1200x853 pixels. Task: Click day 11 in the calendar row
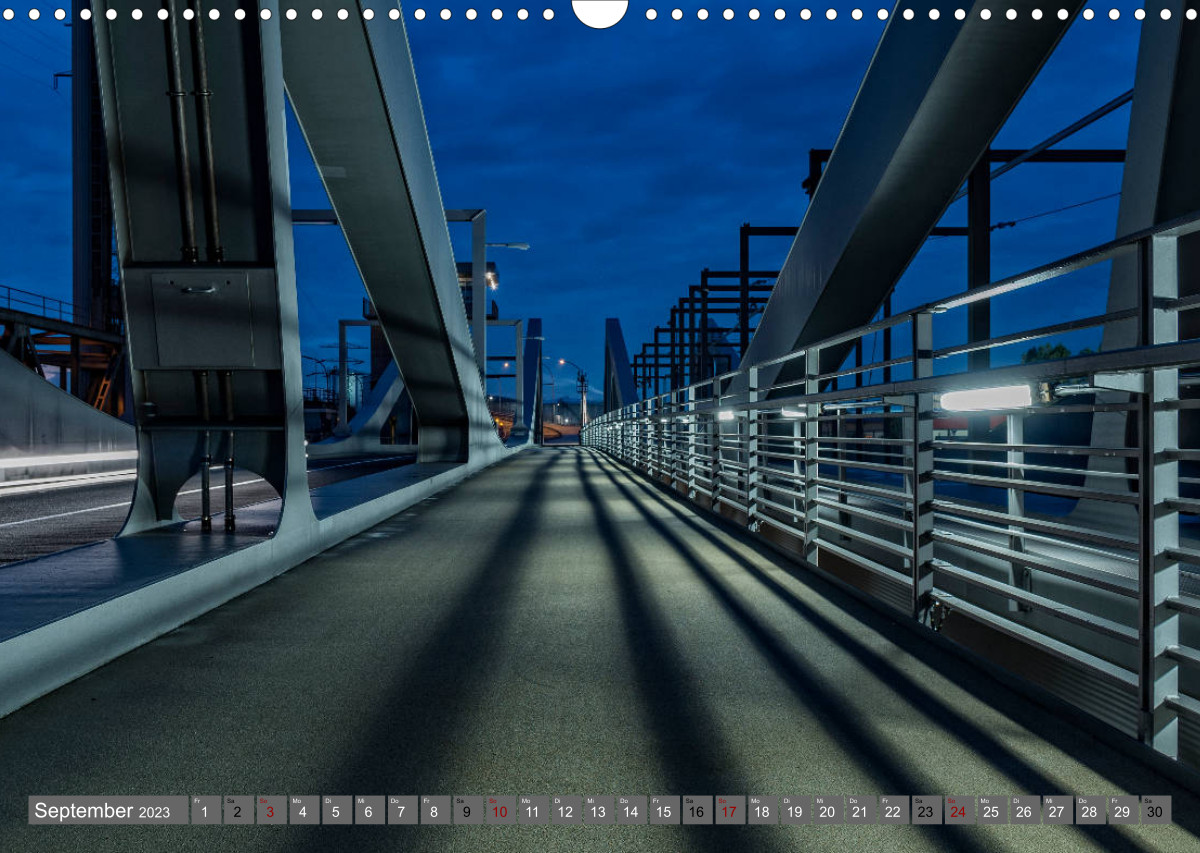pyautogui.click(x=533, y=810)
